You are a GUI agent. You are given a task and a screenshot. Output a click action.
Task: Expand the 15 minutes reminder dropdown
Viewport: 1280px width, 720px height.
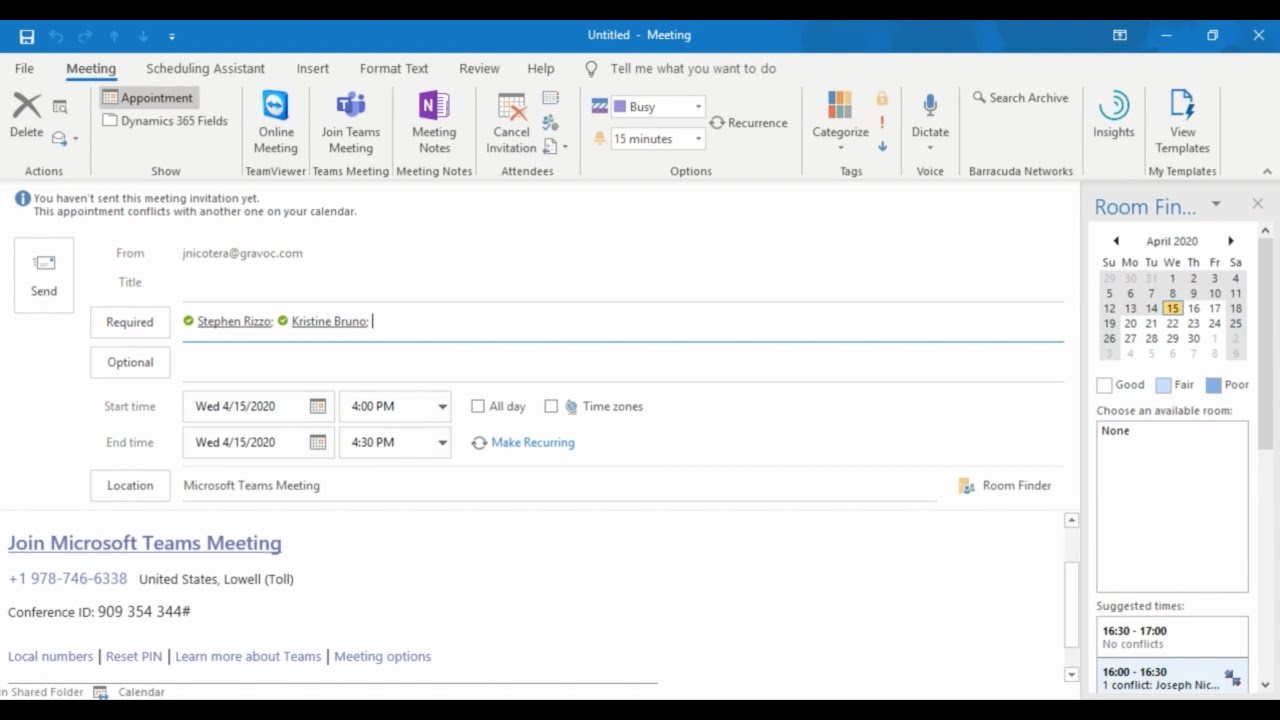[x=698, y=139]
